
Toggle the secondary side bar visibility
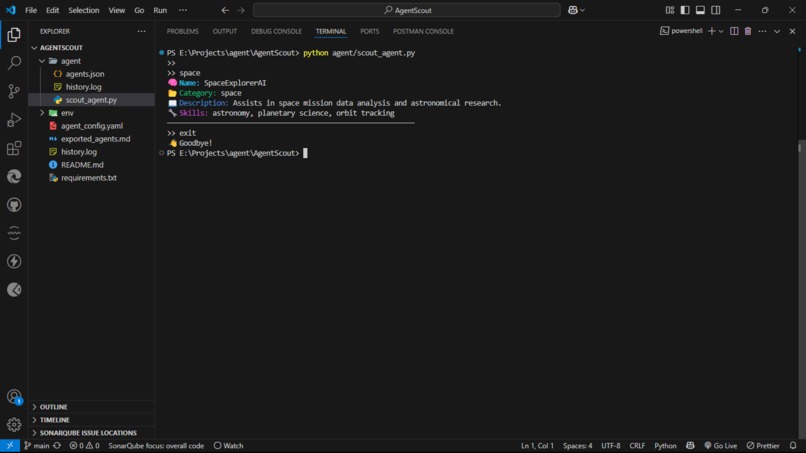[x=716, y=10]
